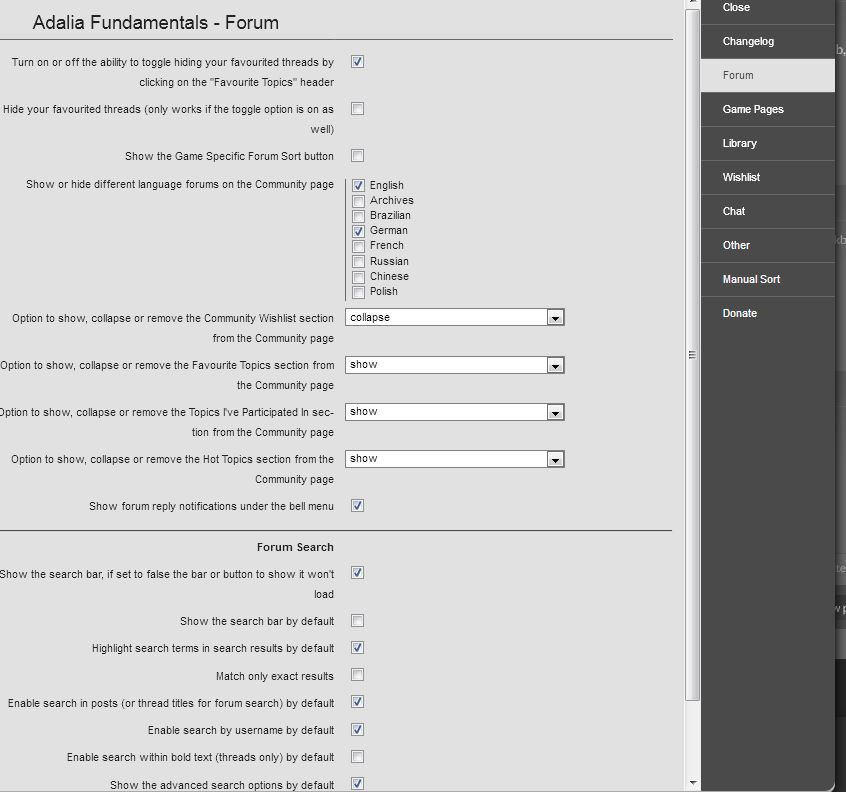
Task: Go to the Wishlist settings
Action: coord(767,177)
